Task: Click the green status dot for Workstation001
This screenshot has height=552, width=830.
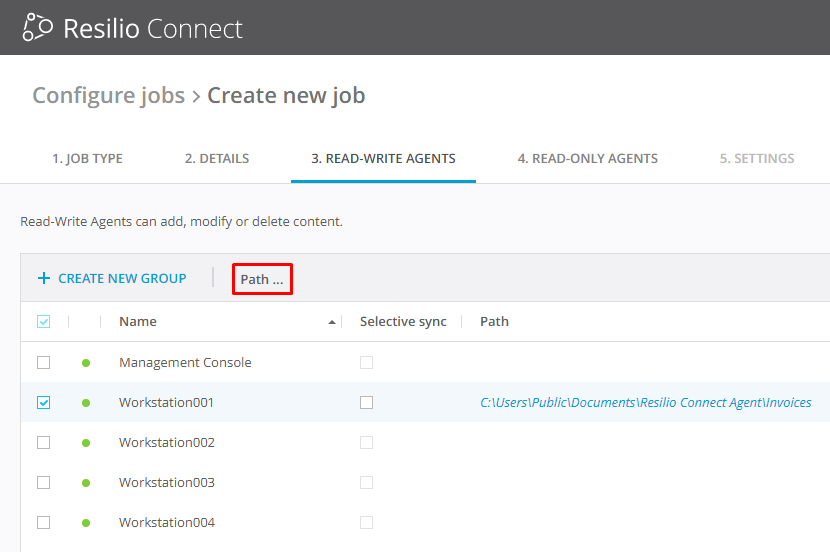Action: tap(86, 403)
